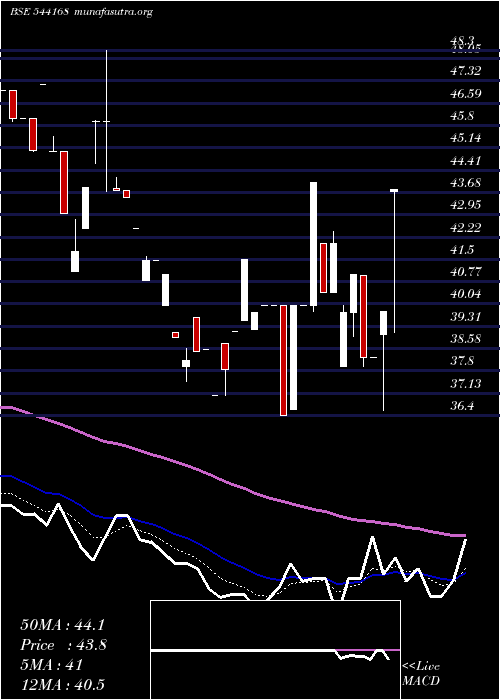Select the 37.13 price level label
Image resolution: width=500 pixels, height=700 pixels.
(466, 383)
